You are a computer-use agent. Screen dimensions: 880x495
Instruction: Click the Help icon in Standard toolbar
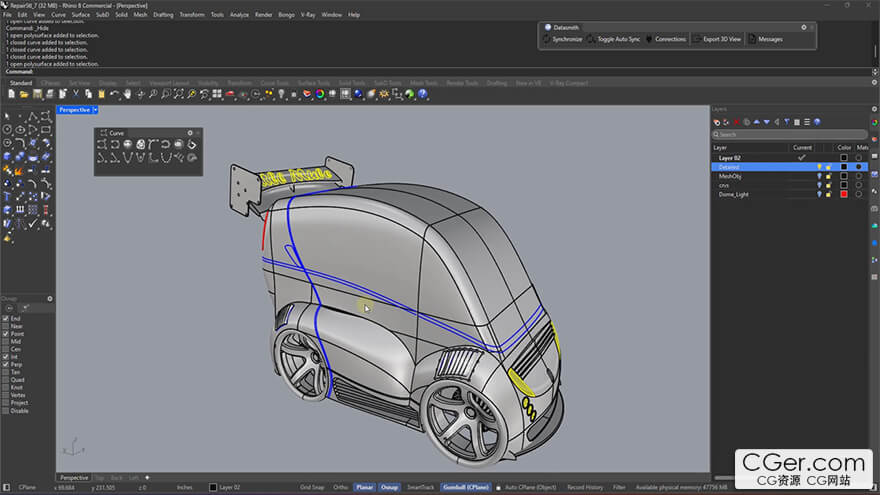(x=422, y=94)
